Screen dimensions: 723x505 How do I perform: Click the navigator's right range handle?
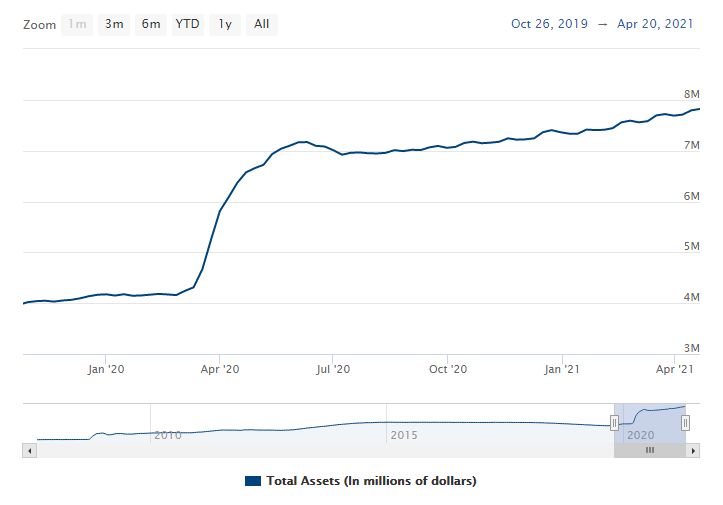coord(685,424)
